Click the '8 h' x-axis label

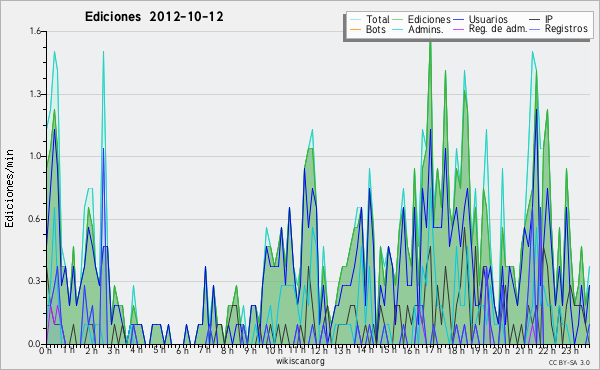point(227,350)
